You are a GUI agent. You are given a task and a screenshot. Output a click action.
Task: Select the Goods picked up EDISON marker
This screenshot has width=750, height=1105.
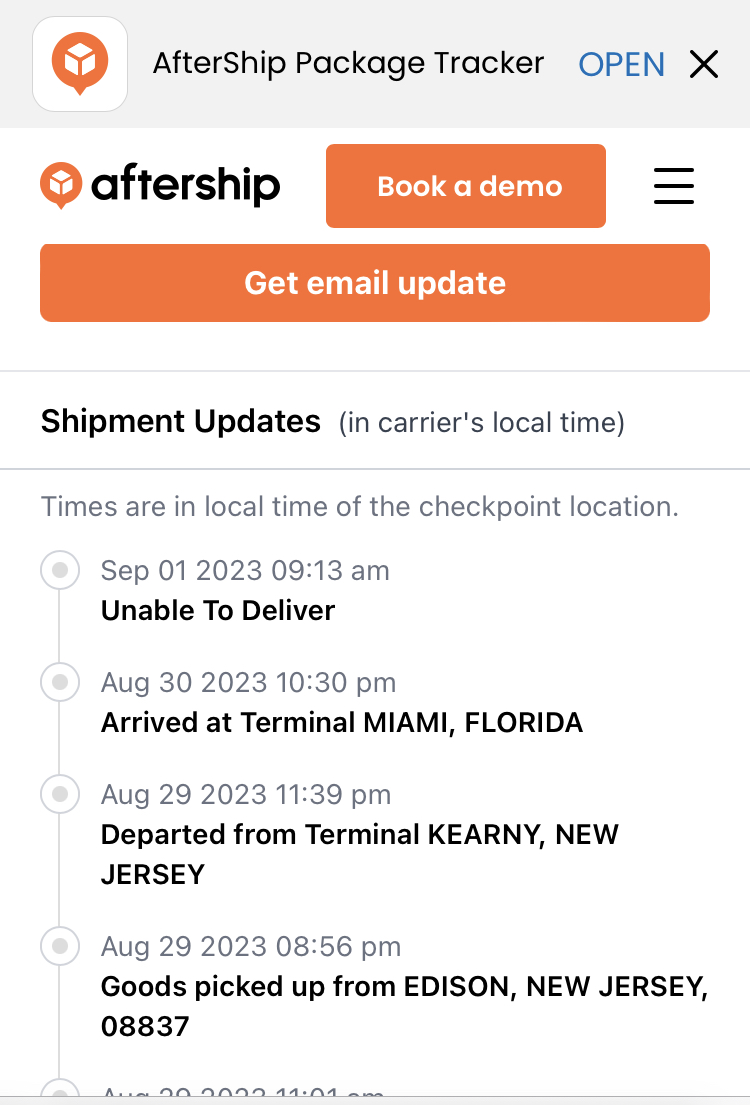[x=60, y=946]
